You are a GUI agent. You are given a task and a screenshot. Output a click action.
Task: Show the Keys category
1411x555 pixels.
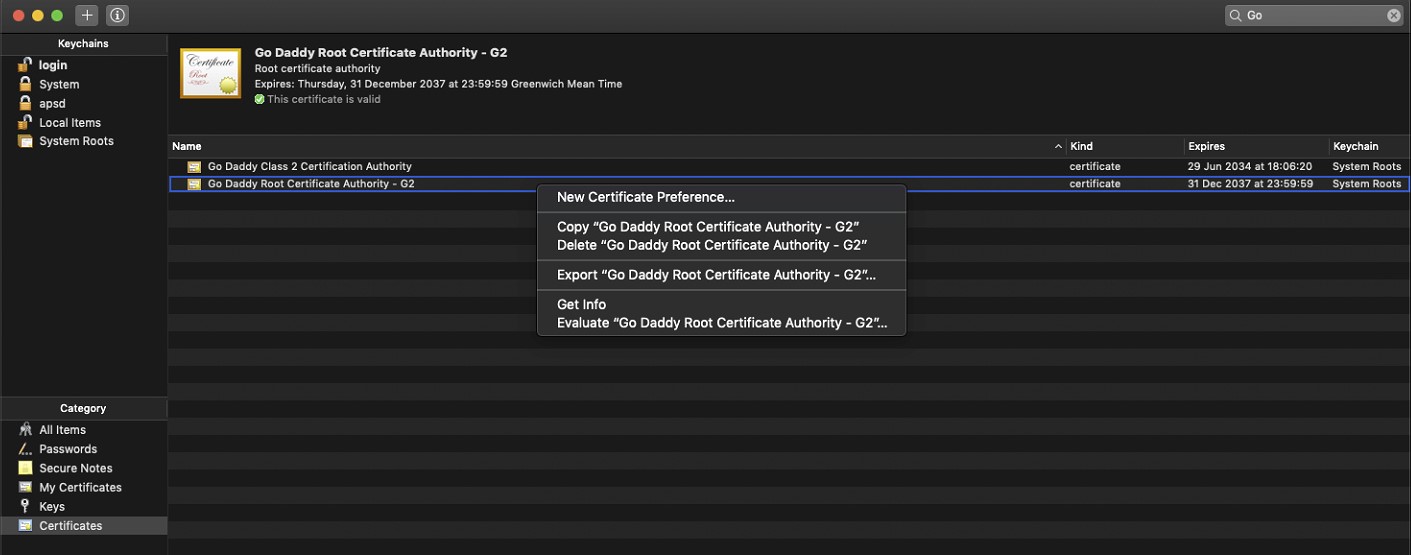tap(52, 506)
